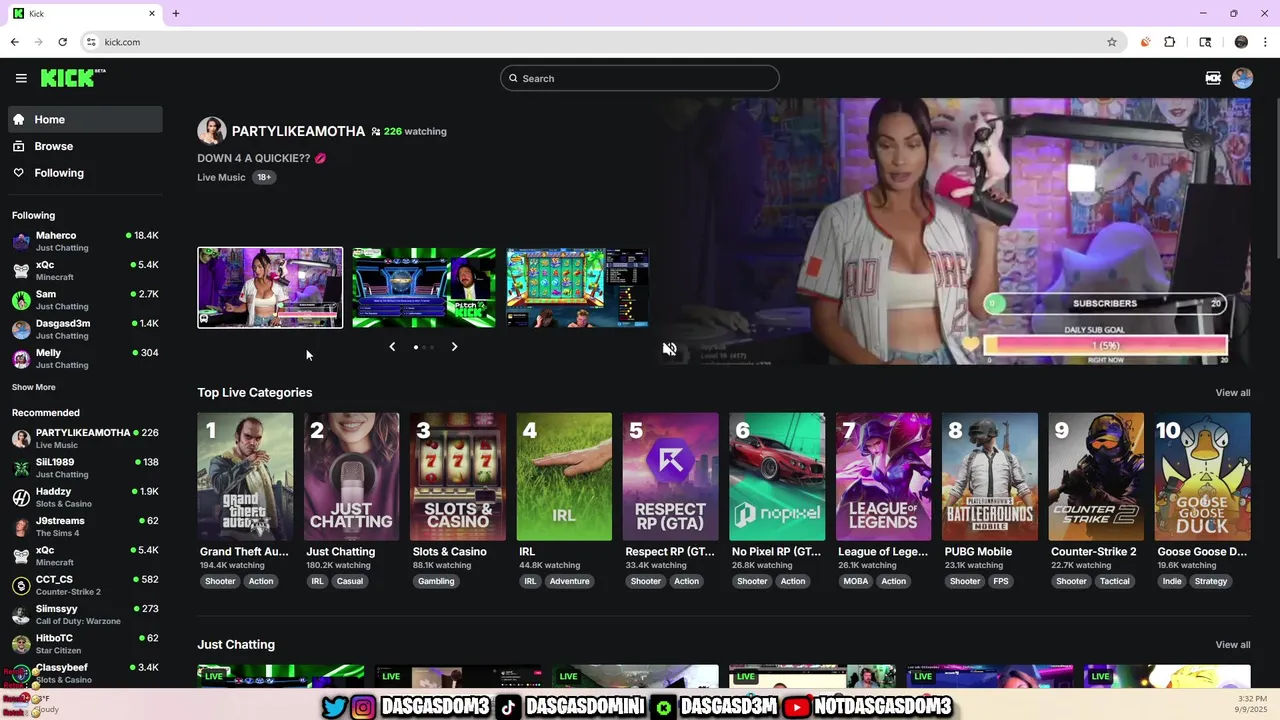Image resolution: width=1280 pixels, height=720 pixels.
Task: Click the Gambling tag under Slots & Casino
Action: 436,581
